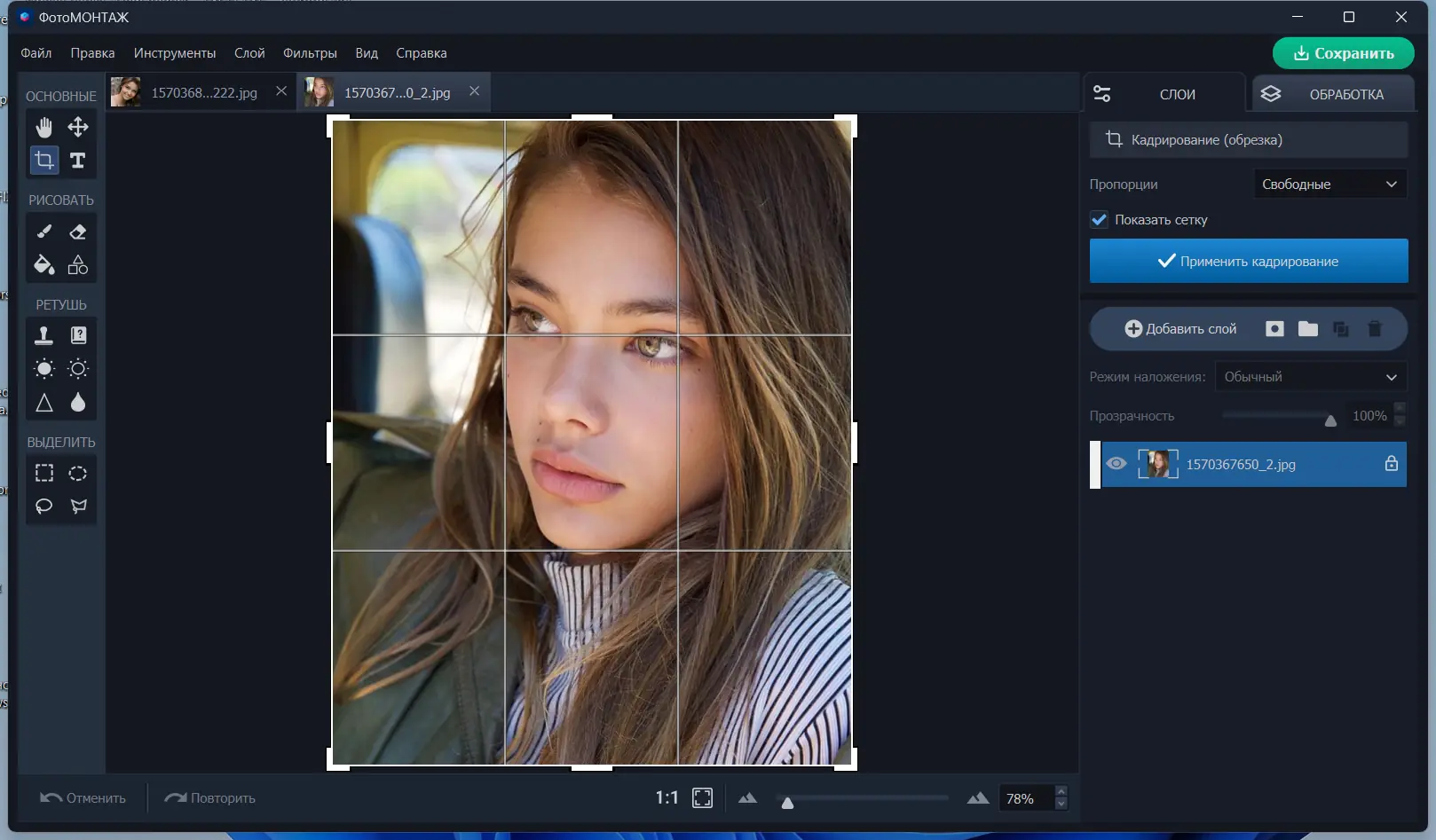Image resolution: width=1436 pixels, height=840 pixels.
Task: Open the Правка menu
Action: tap(92, 53)
